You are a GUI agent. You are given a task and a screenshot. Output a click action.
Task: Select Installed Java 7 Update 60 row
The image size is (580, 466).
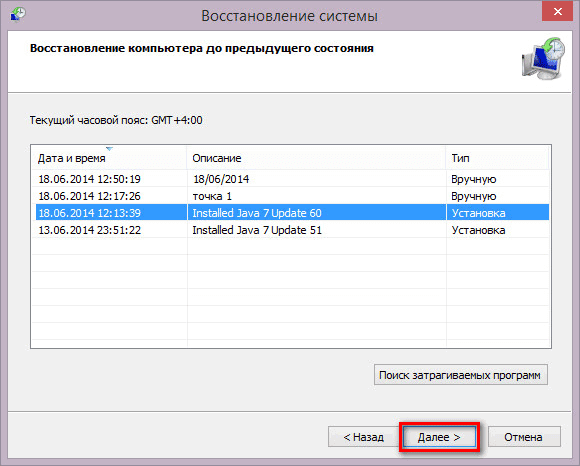pyautogui.click(x=290, y=213)
